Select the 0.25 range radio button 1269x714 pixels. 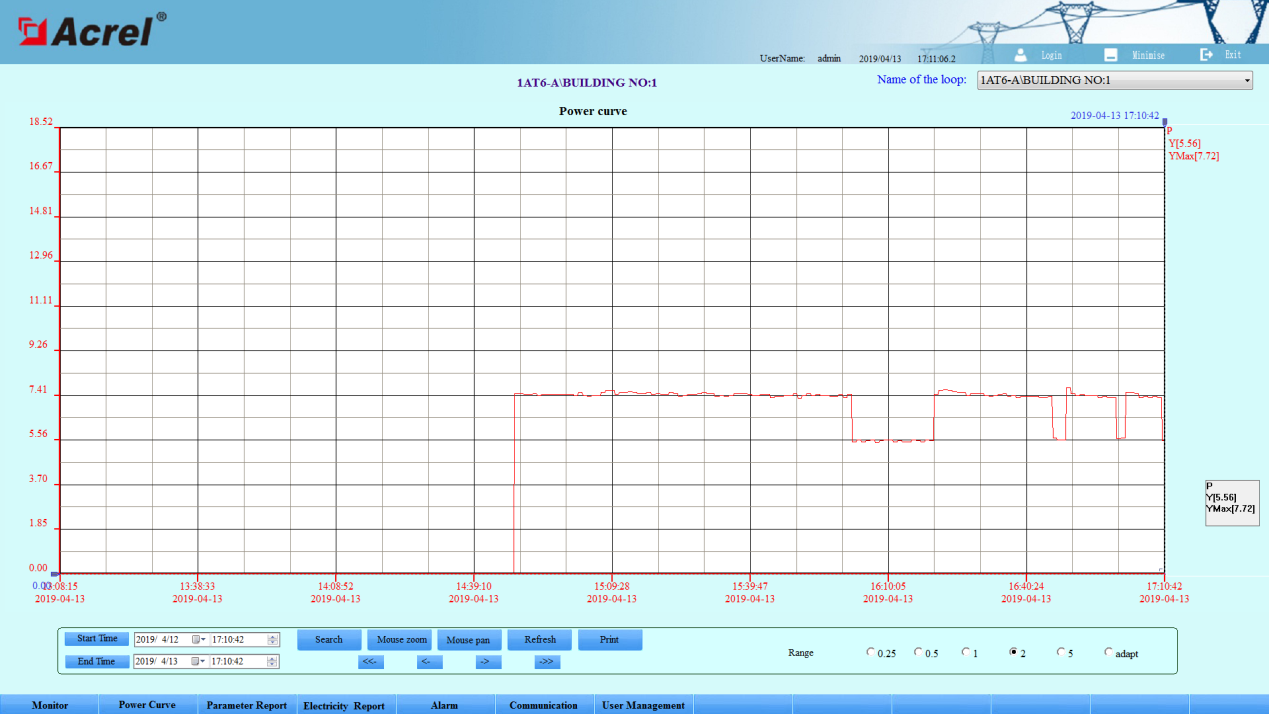click(x=870, y=653)
